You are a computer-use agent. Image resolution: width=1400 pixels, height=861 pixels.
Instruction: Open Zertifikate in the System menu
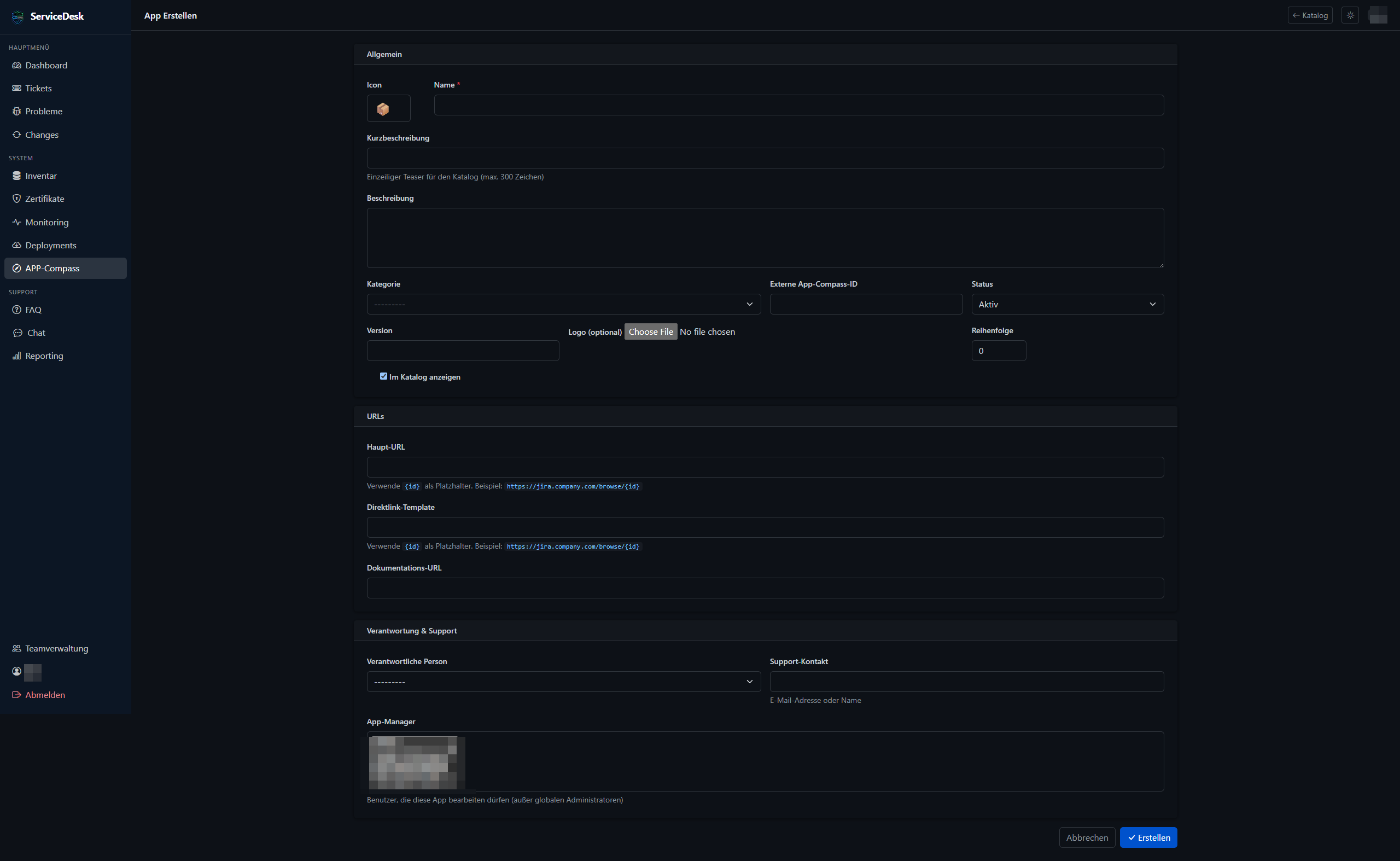[x=66, y=199]
